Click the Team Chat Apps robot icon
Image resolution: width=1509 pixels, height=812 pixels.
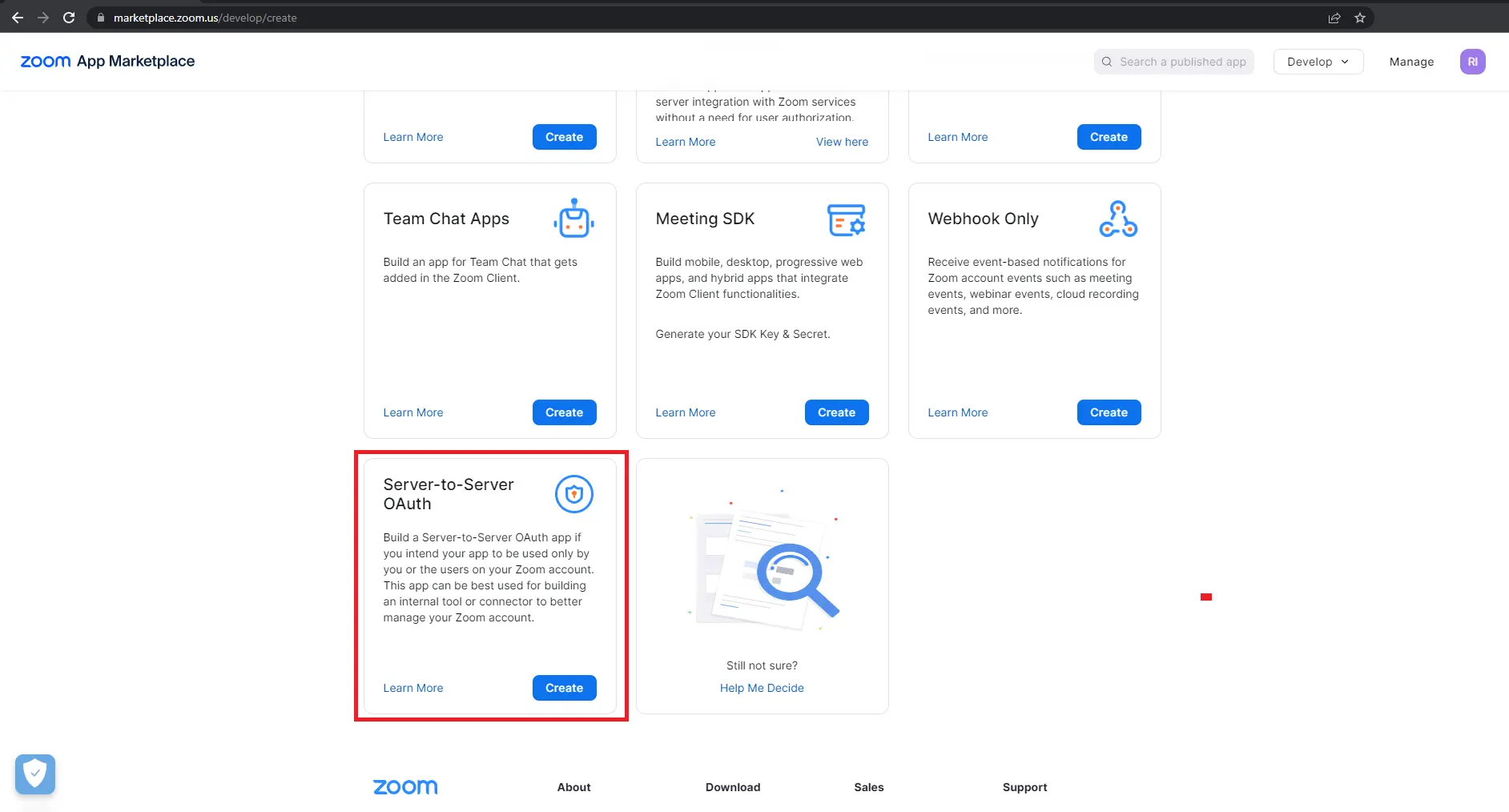[x=574, y=219]
